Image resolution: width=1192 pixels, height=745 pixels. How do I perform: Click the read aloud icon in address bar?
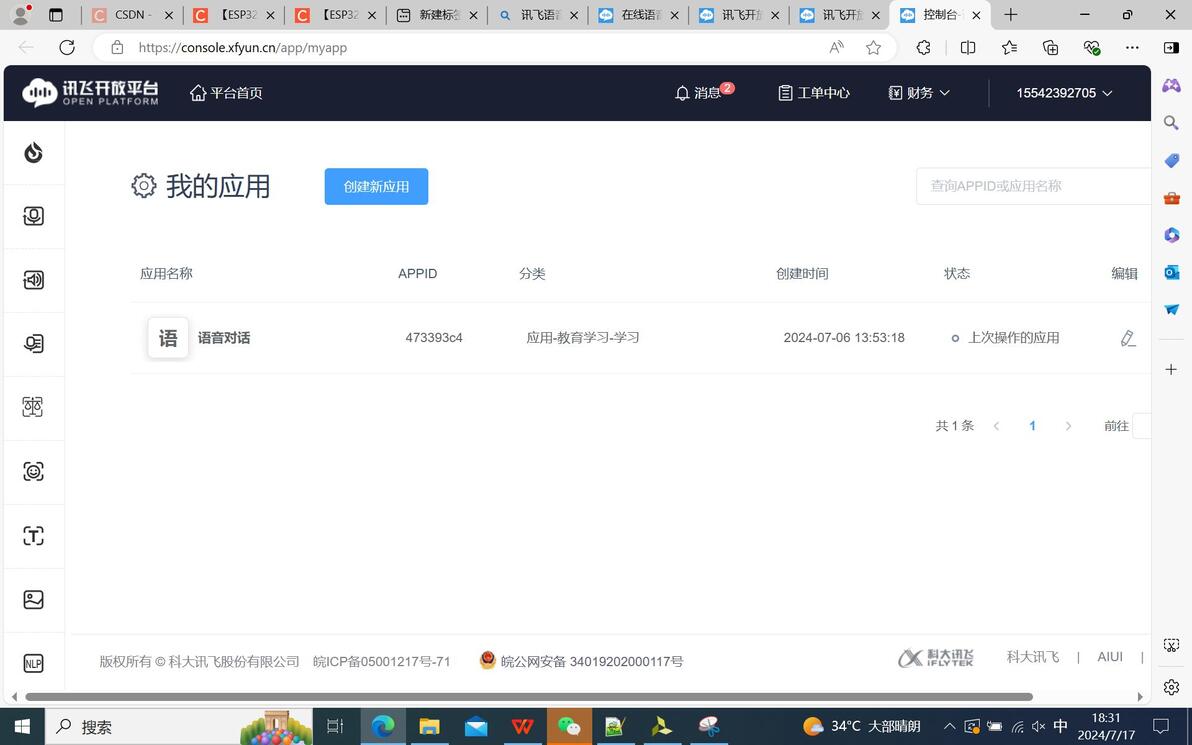tap(836, 48)
